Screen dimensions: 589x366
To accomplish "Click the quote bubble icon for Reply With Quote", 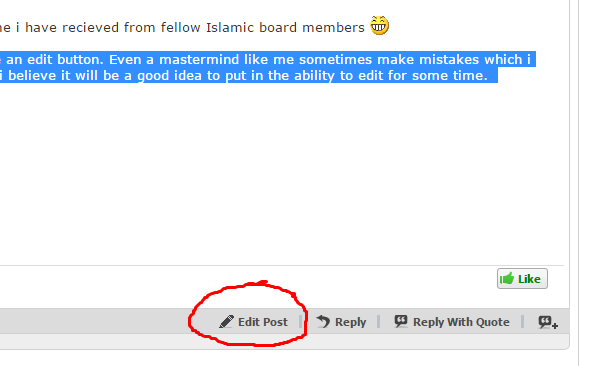I will (x=401, y=321).
